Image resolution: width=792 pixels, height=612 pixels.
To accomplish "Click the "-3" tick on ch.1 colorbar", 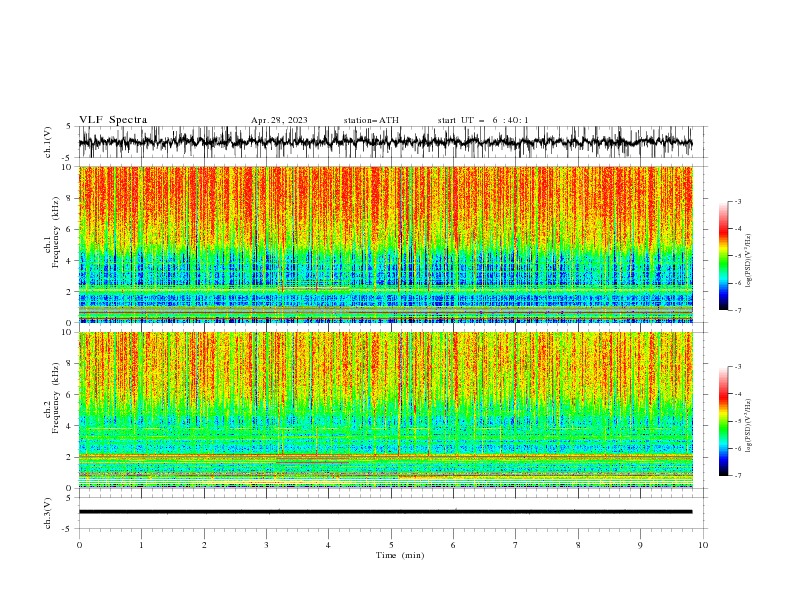I will coord(737,201).
